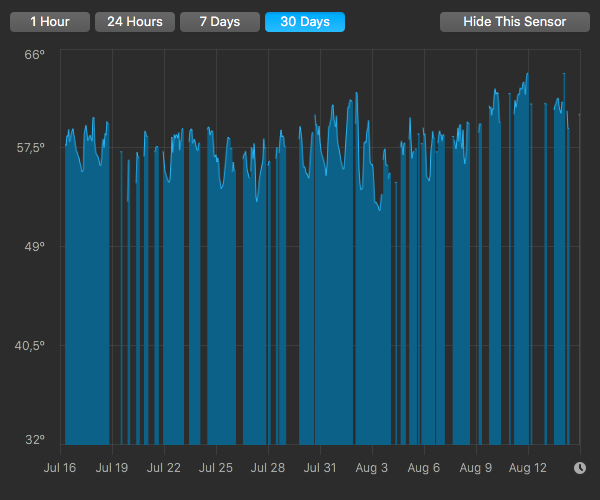Click the 40,5° axis label
The width and height of the screenshot is (600, 500).
click(x=30, y=345)
